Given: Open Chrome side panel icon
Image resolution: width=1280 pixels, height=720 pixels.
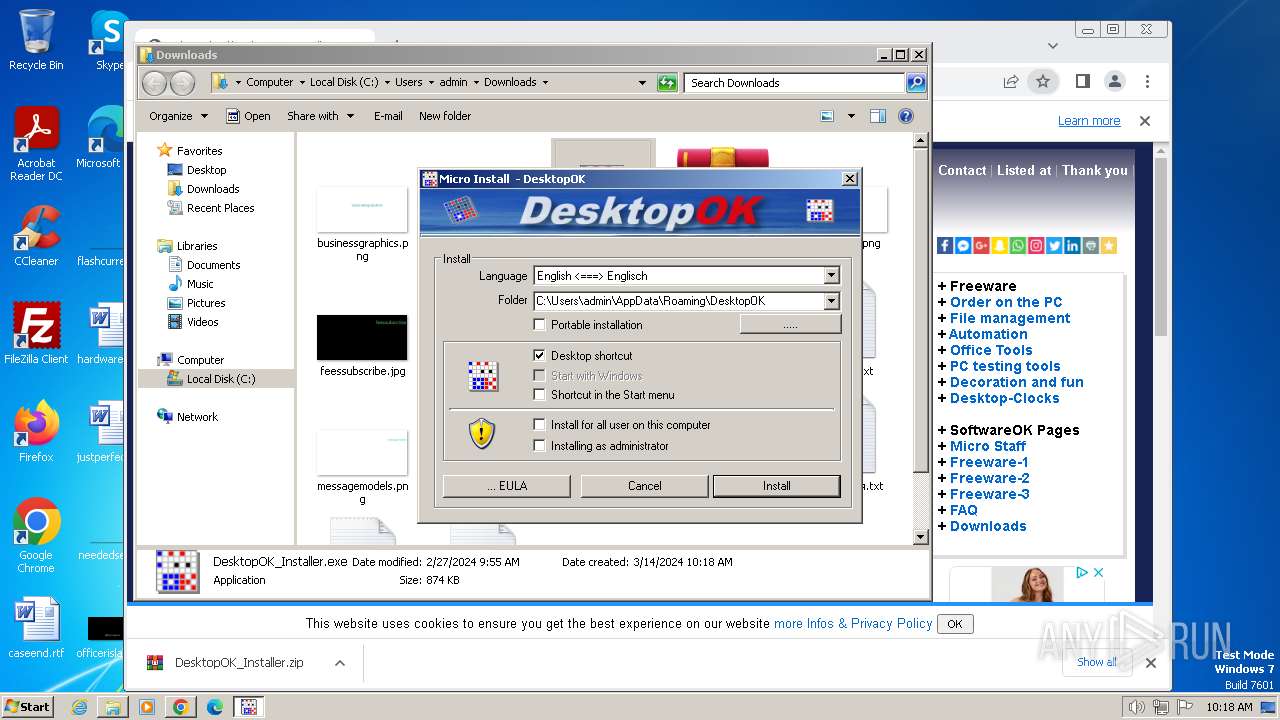Looking at the screenshot, I should pos(1082,81).
